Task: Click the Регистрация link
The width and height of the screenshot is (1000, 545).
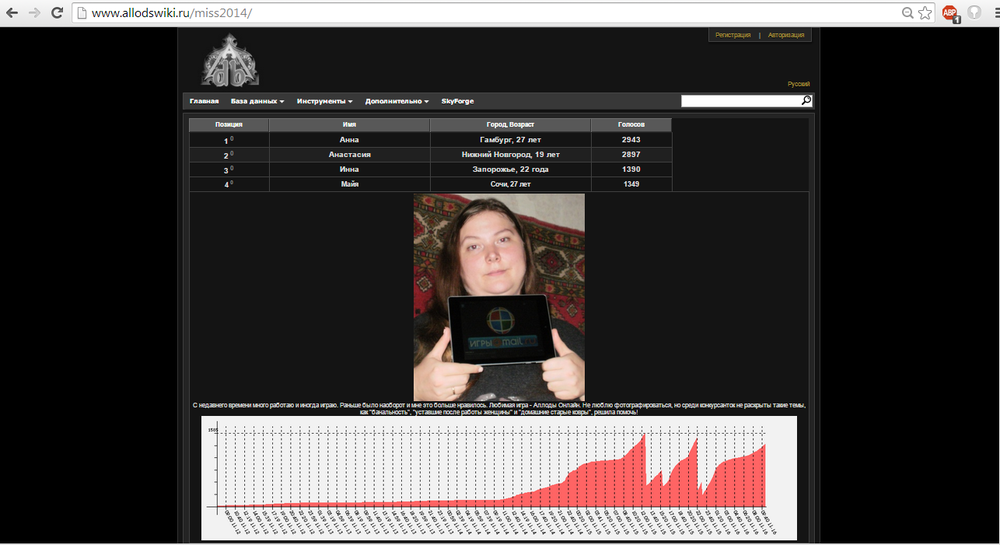Action: [x=733, y=35]
